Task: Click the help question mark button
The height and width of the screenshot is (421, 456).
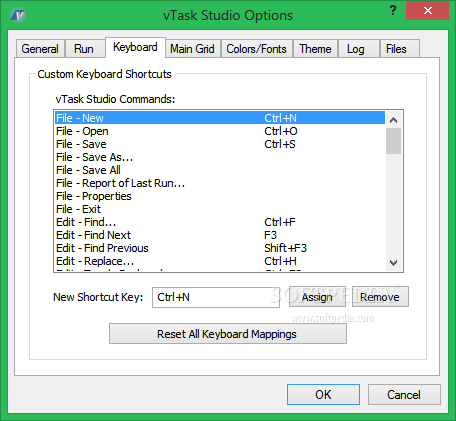Action: [x=393, y=11]
